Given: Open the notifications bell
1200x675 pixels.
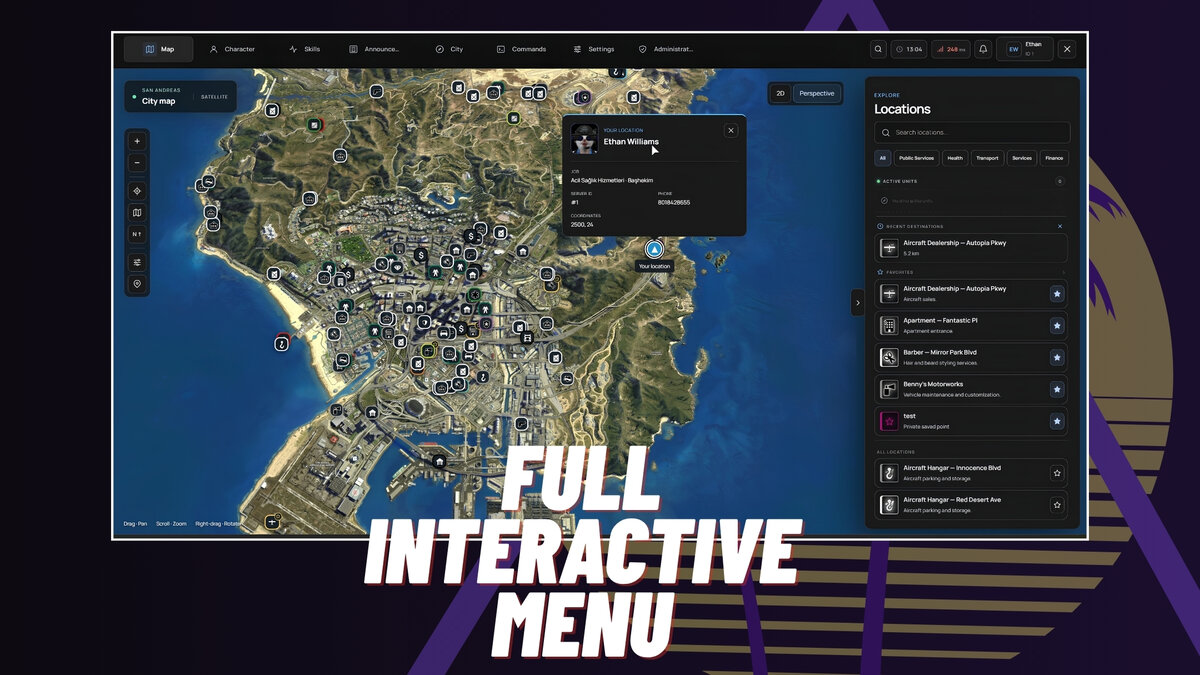Looking at the screenshot, I should [983, 49].
